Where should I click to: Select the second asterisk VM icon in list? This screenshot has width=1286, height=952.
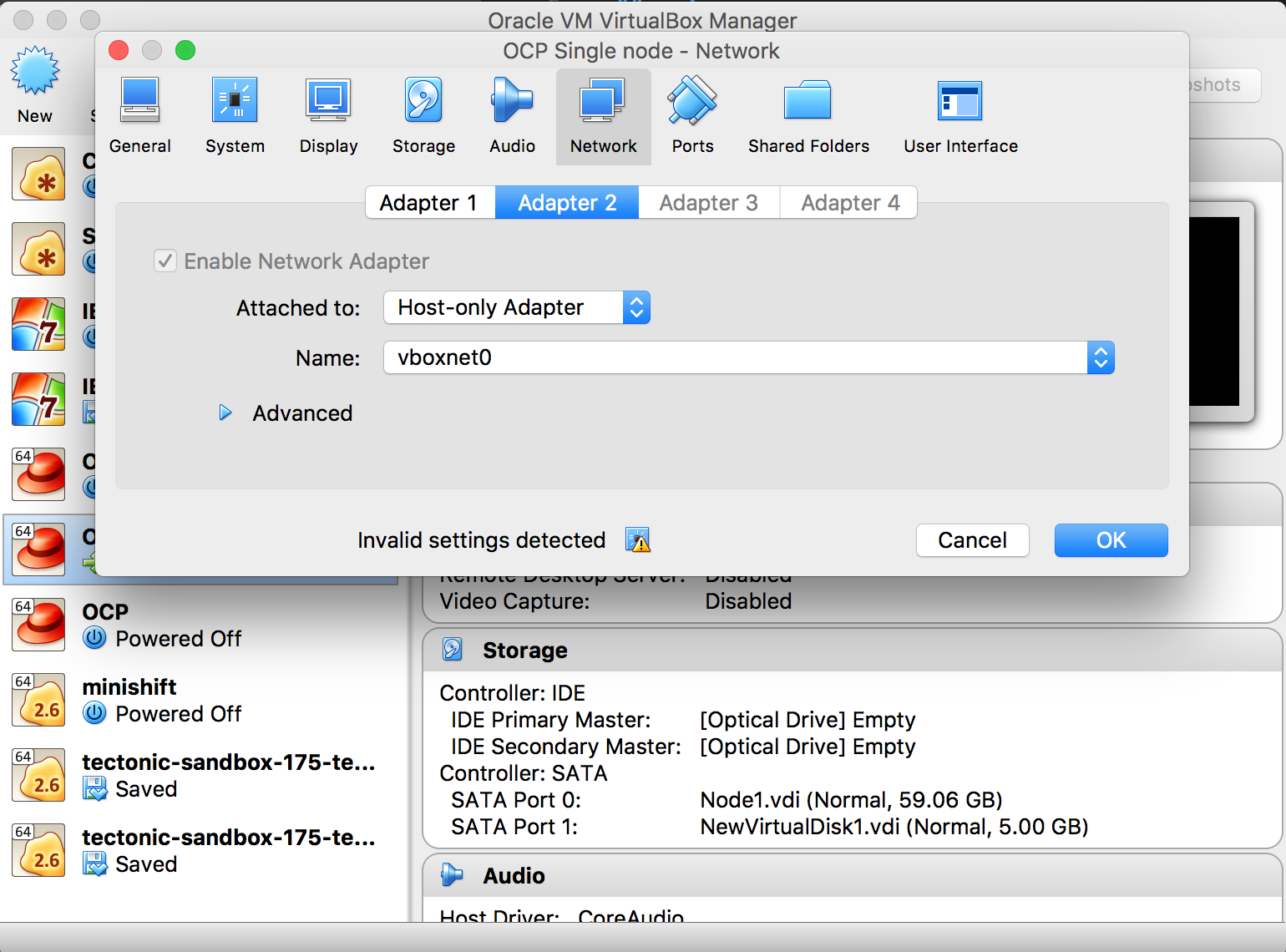[x=38, y=249]
